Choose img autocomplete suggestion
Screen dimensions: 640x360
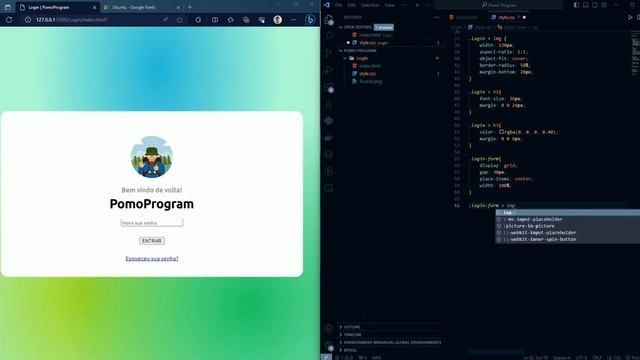click(567, 213)
